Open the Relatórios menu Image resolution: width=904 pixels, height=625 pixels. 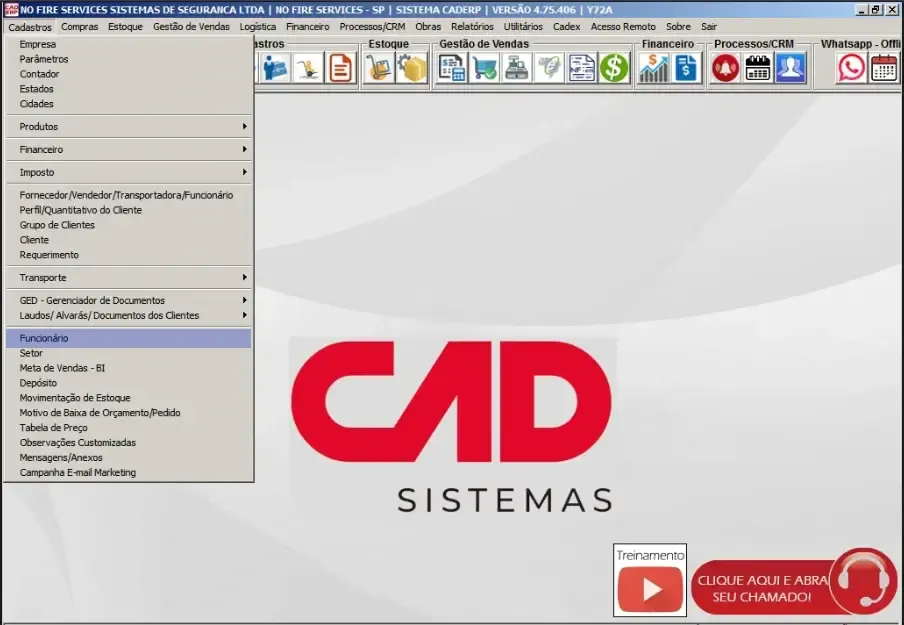pyautogui.click(x=472, y=27)
